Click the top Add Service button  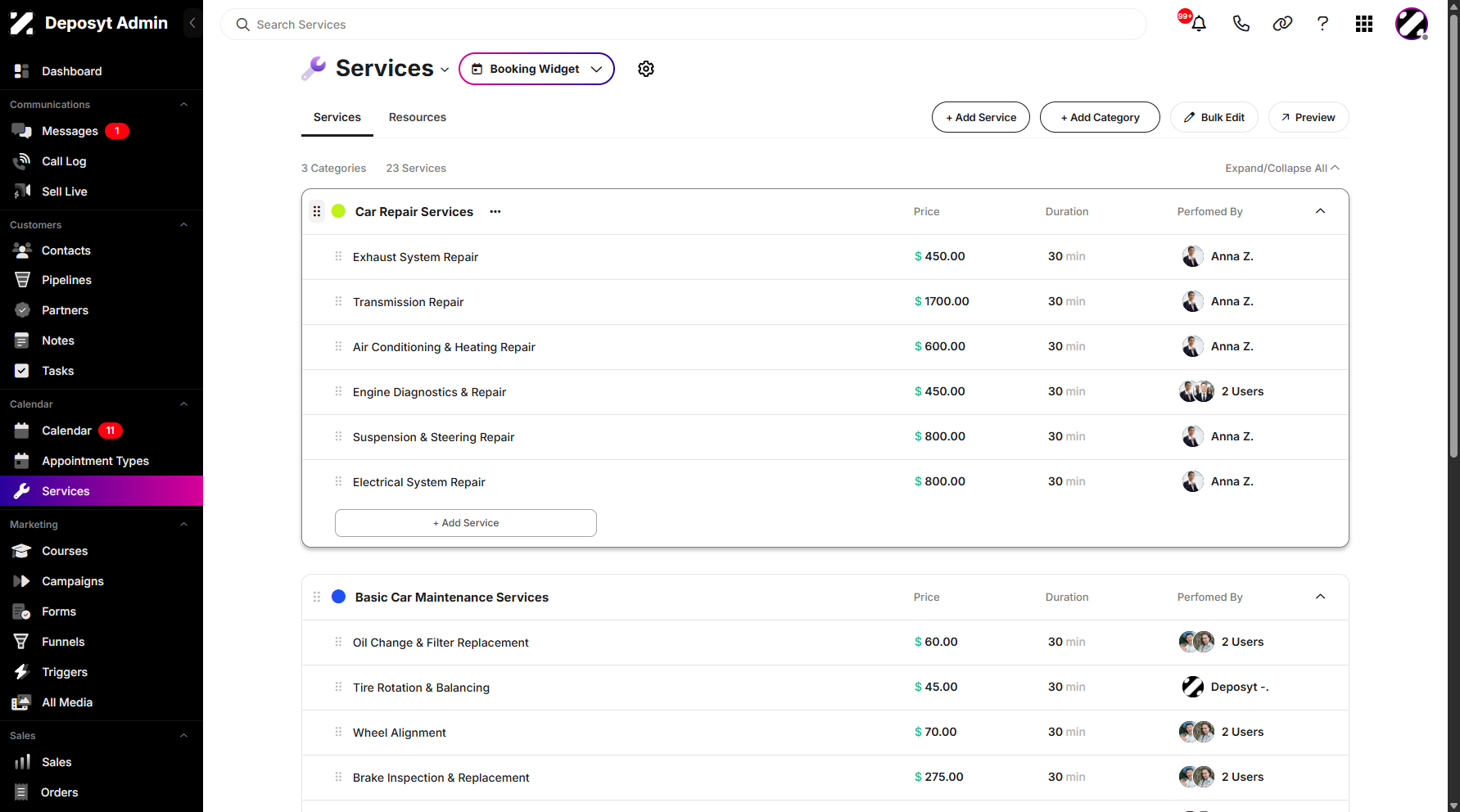click(x=981, y=117)
